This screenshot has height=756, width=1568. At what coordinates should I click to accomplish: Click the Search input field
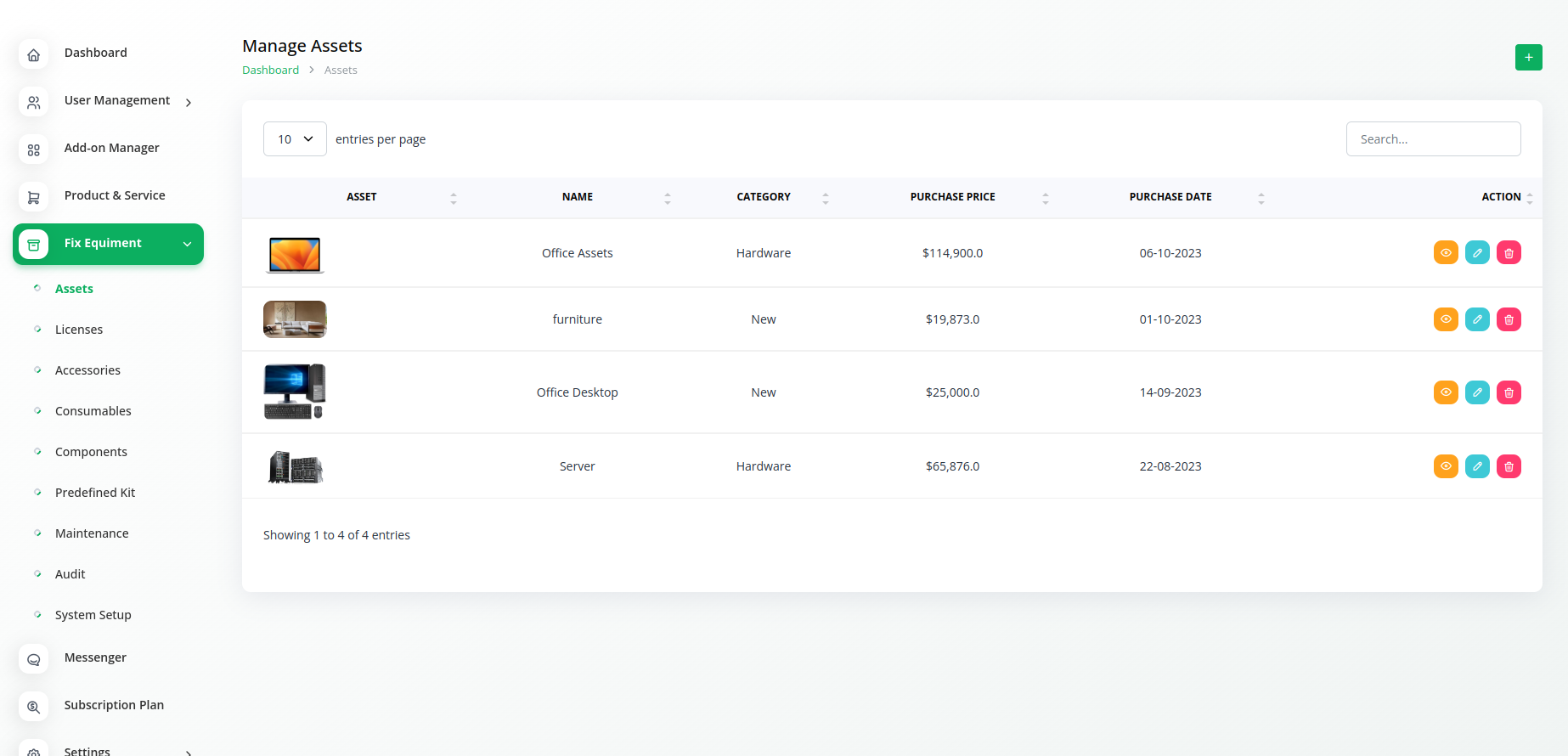tap(1433, 139)
